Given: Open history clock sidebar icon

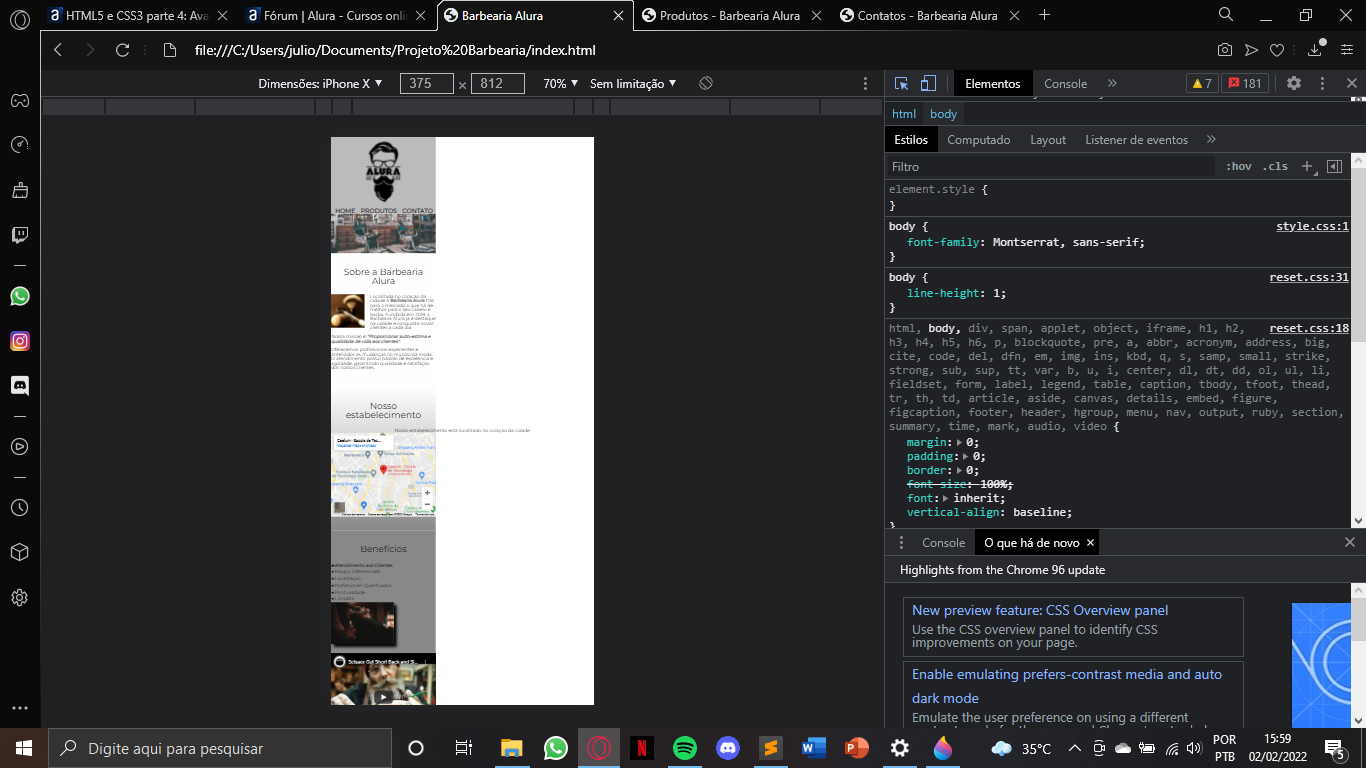Looking at the screenshot, I should pyautogui.click(x=19, y=508).
